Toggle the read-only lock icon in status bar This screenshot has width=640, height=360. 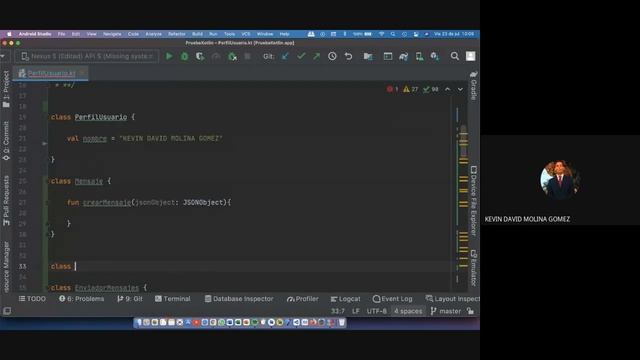471,311
